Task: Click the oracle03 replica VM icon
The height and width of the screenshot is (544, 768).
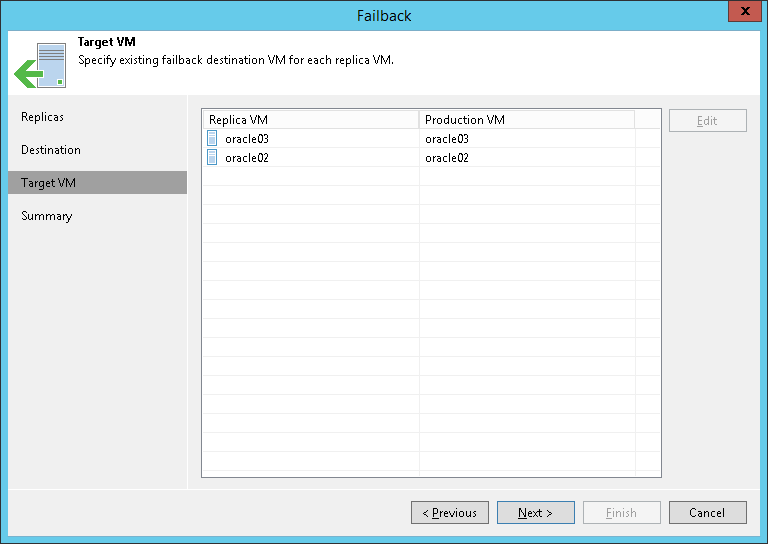Action: pos(212,139)
